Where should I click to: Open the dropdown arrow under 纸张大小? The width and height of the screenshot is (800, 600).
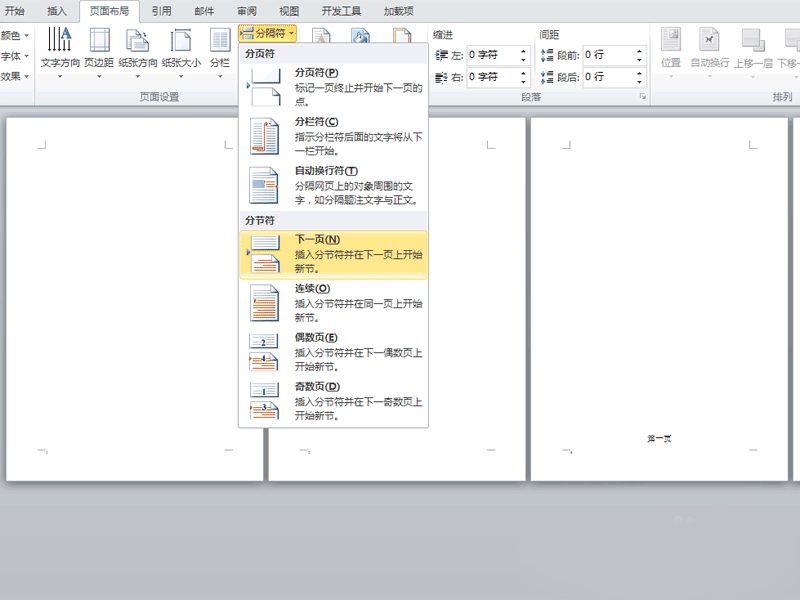(181, 77)
